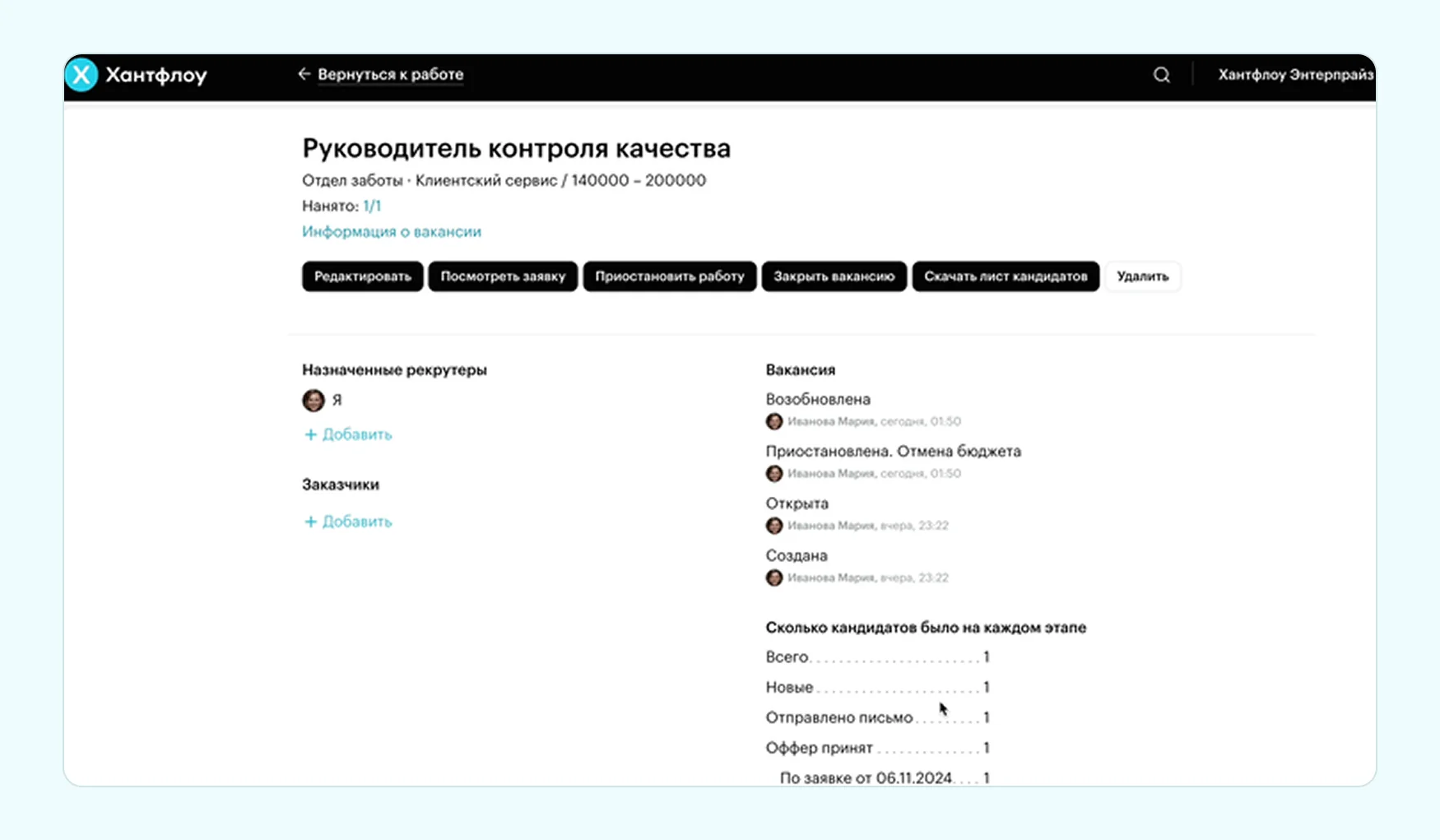Click the Хантфлоу brand name

tap(156, 76)
